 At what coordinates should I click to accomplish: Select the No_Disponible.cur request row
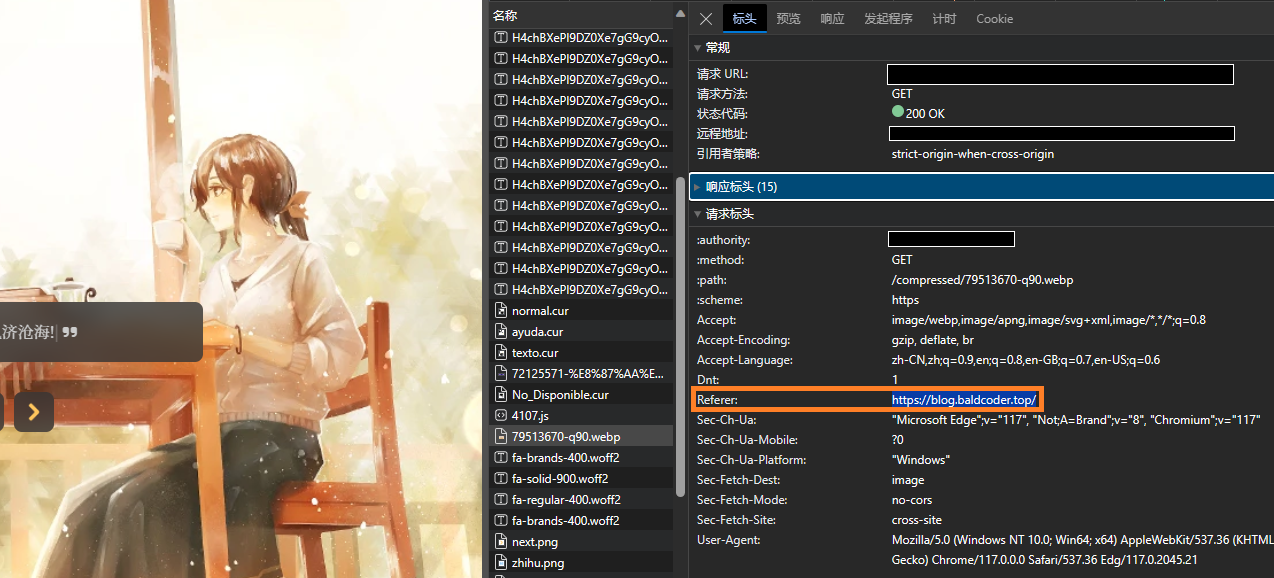[x=581, y=395]
